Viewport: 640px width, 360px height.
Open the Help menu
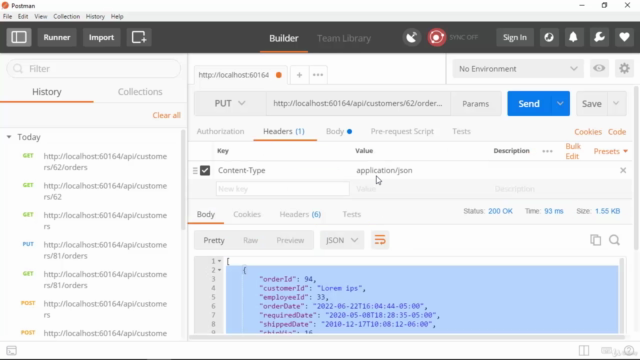pyautogui.click(x=117, y=16)
